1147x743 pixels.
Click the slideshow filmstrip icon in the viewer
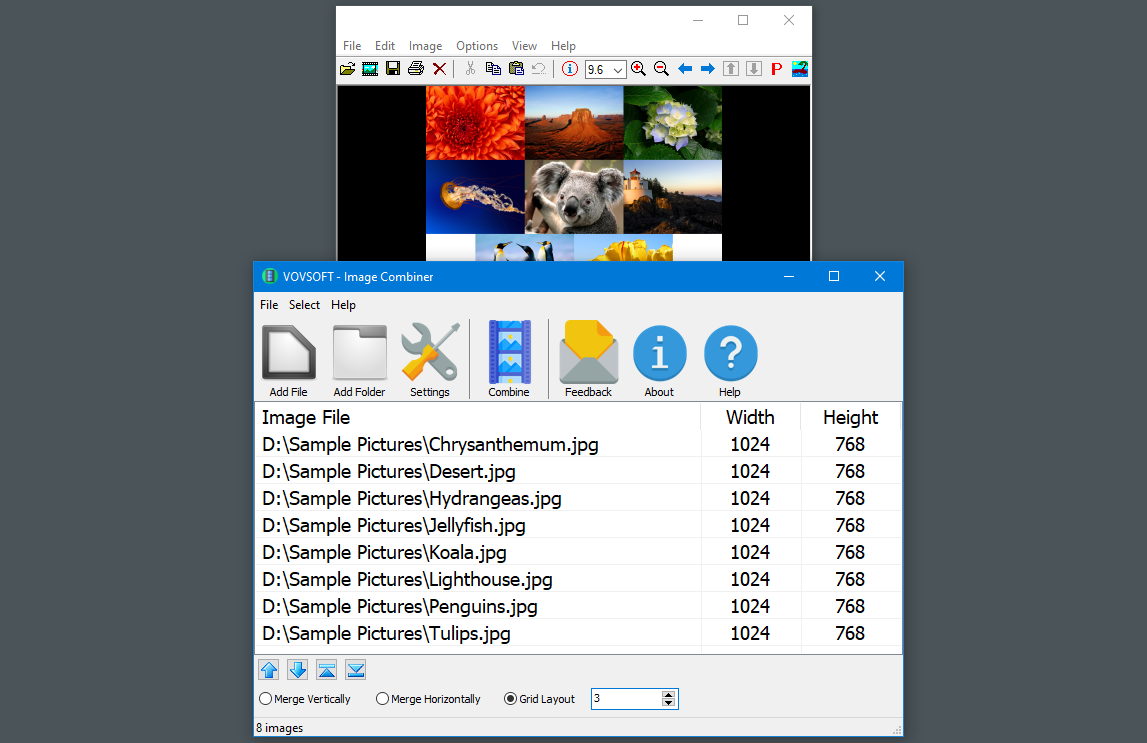pos(370,69)
